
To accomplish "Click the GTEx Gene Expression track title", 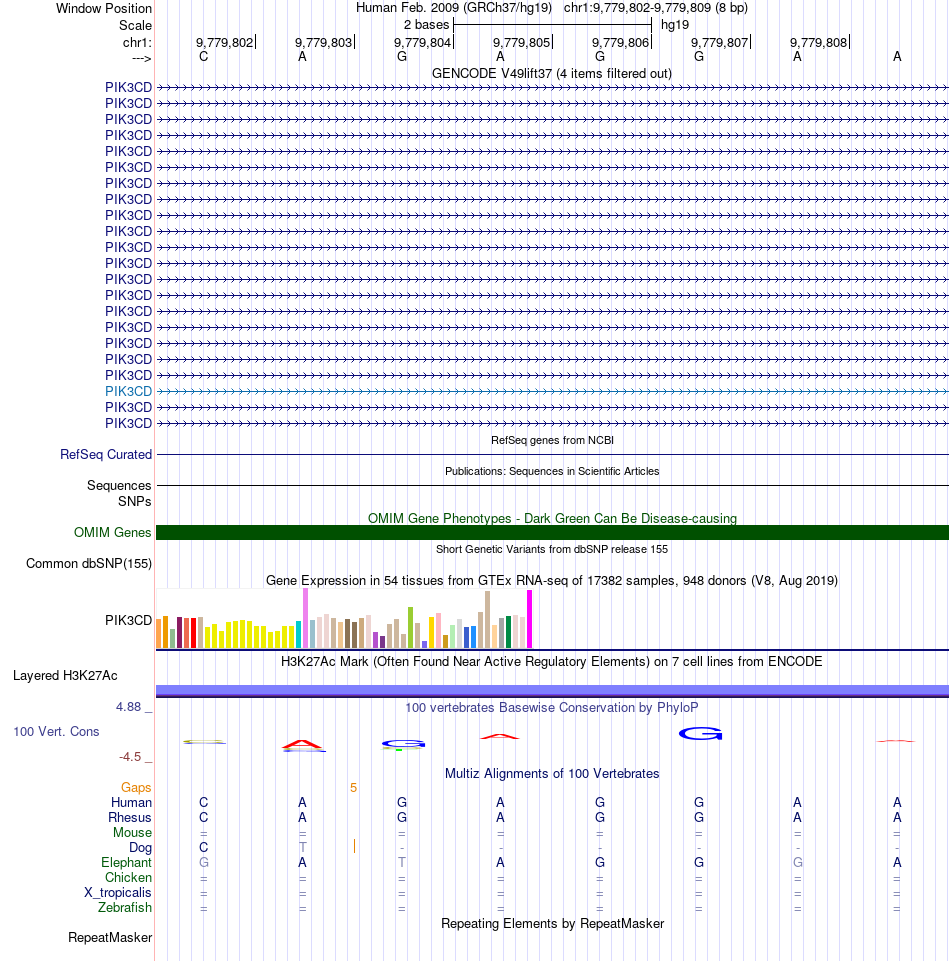I will (x=552, y=580).
